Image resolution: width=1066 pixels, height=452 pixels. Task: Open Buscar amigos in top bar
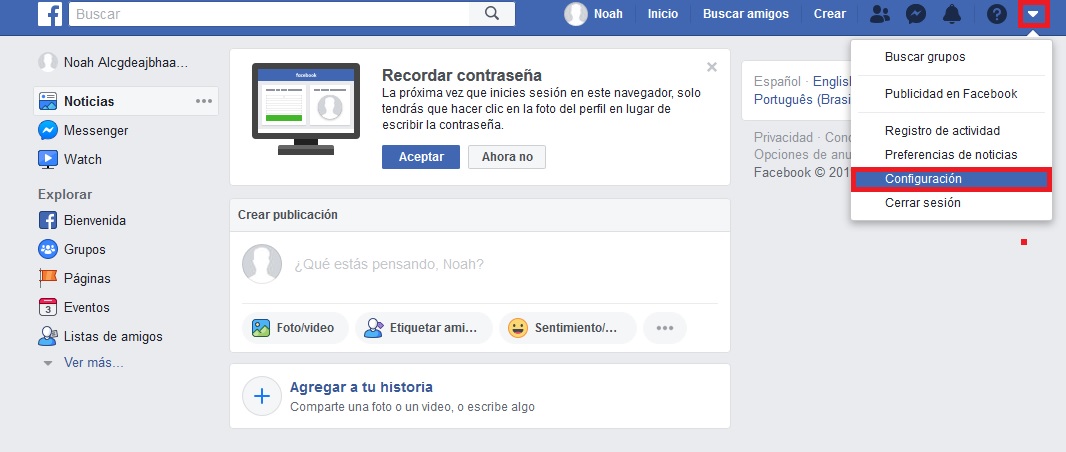746,14
